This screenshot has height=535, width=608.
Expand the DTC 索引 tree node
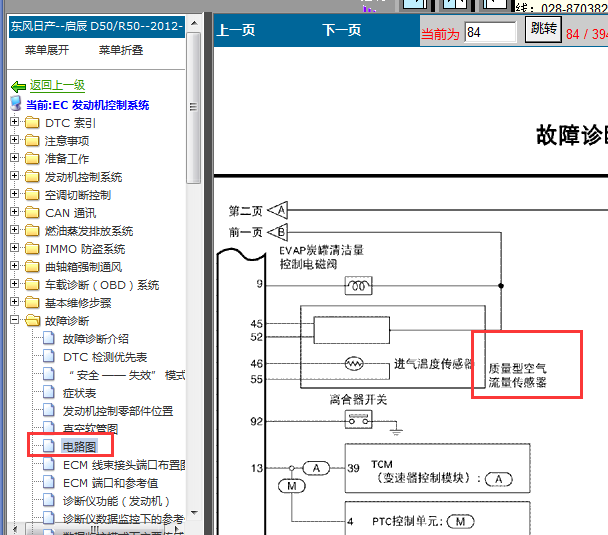[x=14, y=122]
